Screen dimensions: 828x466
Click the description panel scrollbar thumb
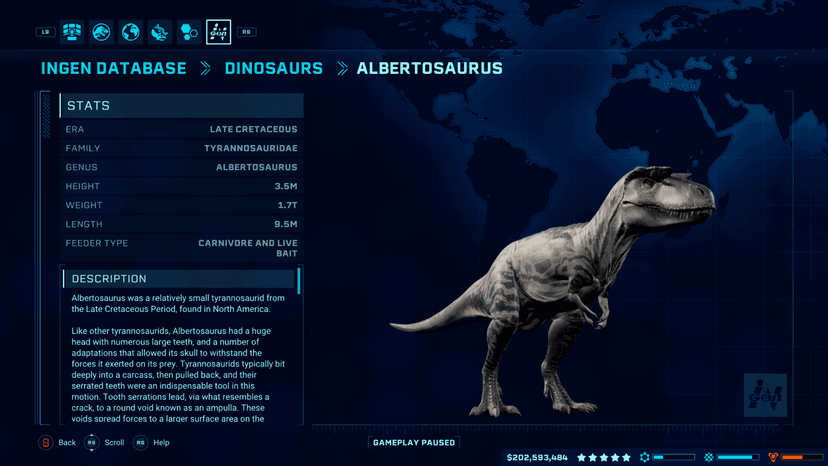coord(299,281)
